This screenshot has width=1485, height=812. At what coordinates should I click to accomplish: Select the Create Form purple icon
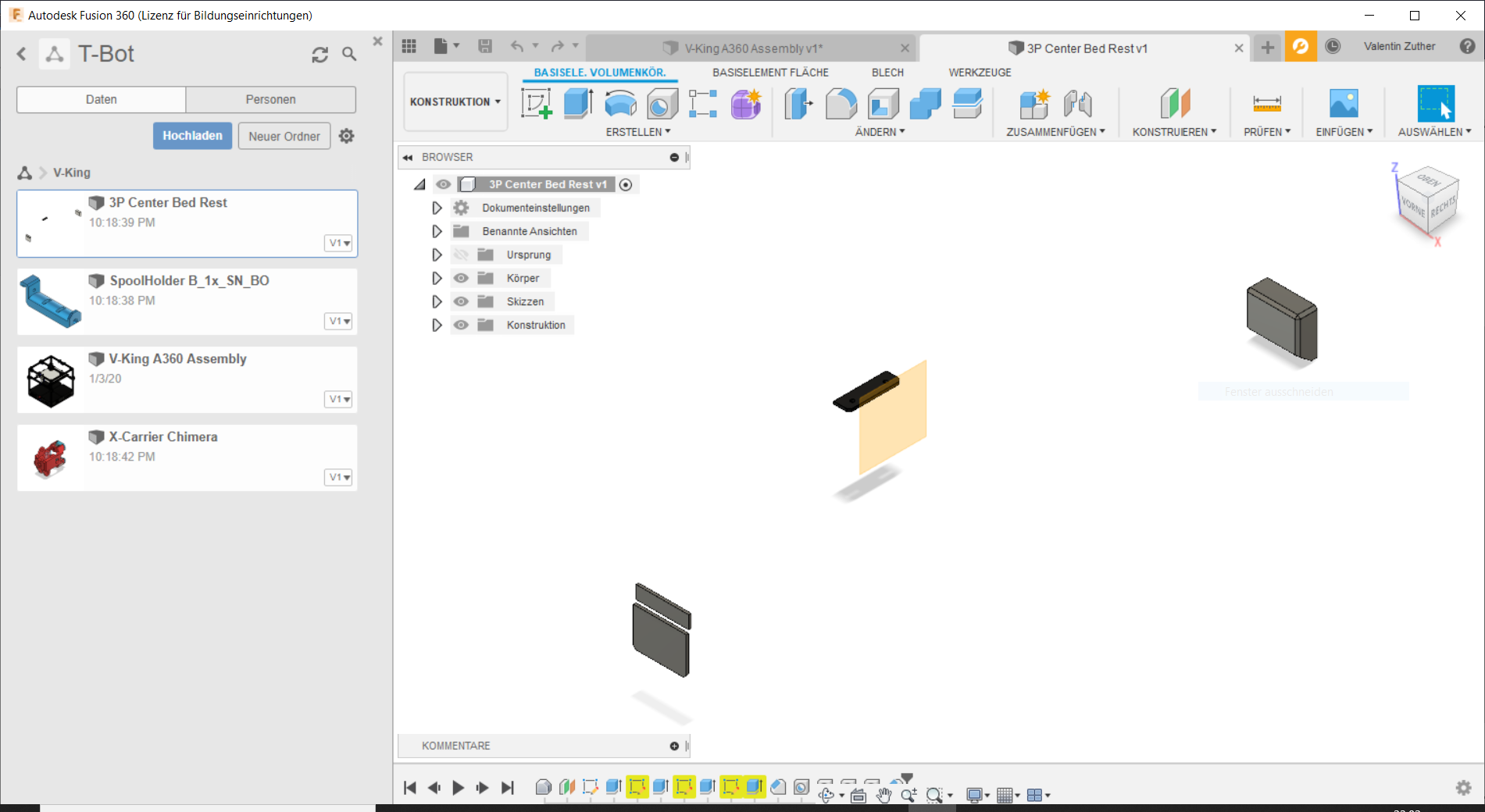[x=746, y=104]
